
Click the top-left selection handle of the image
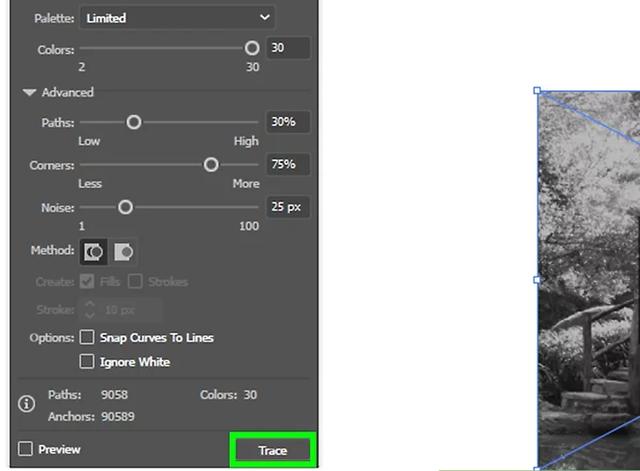coord(538,91)
